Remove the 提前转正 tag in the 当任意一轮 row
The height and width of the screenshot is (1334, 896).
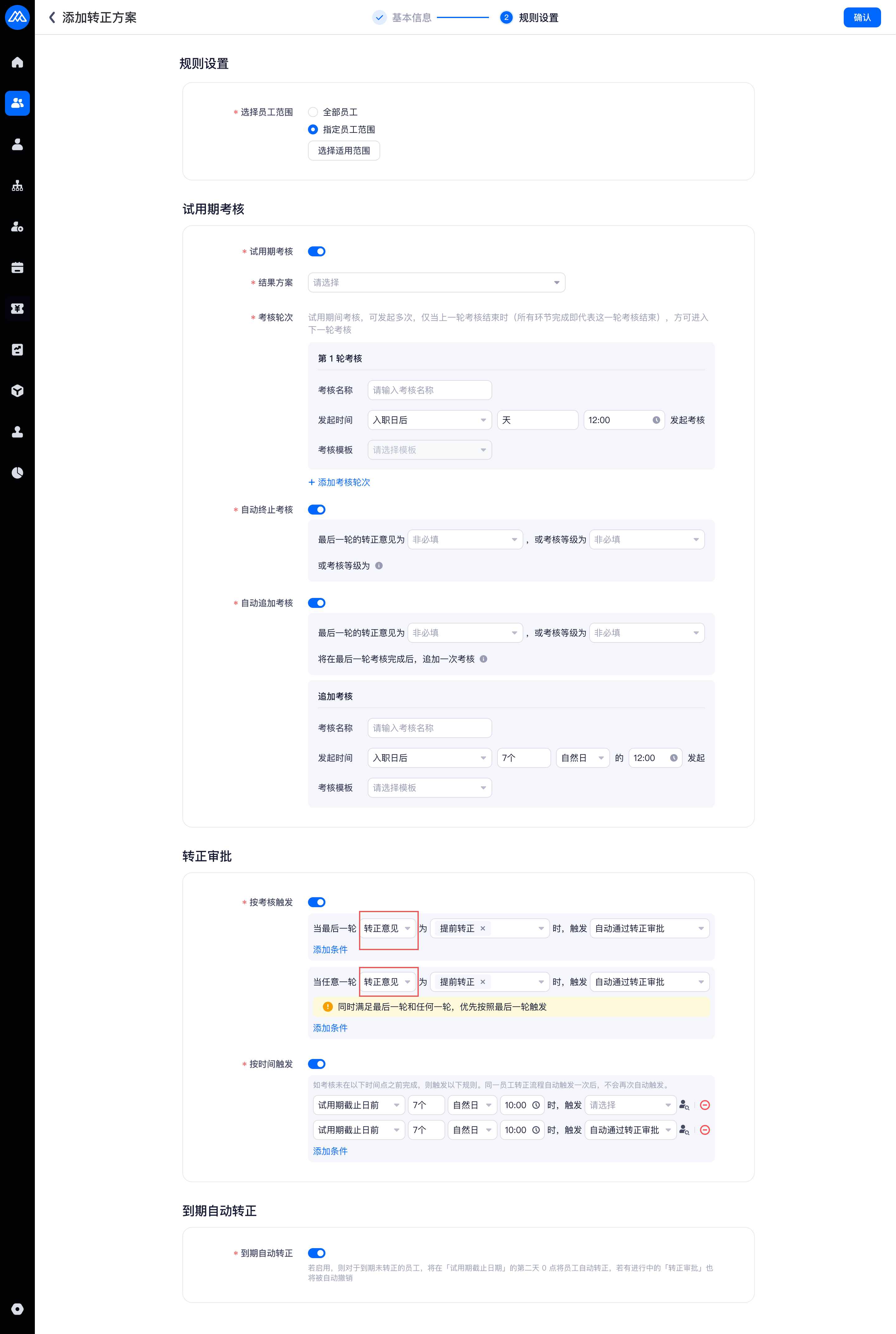[x=483, y=982]
